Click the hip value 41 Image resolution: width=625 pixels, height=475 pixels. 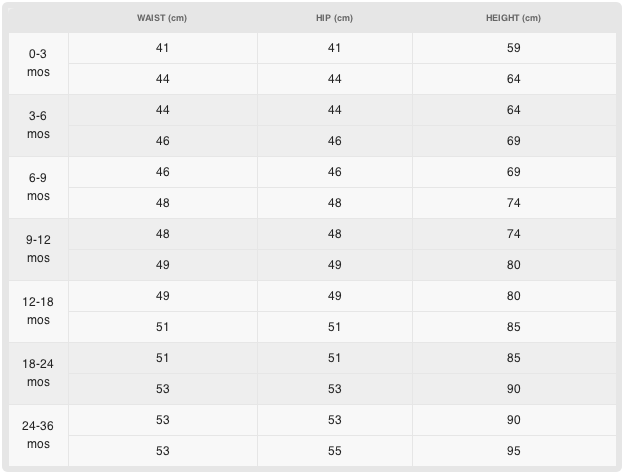334,48
